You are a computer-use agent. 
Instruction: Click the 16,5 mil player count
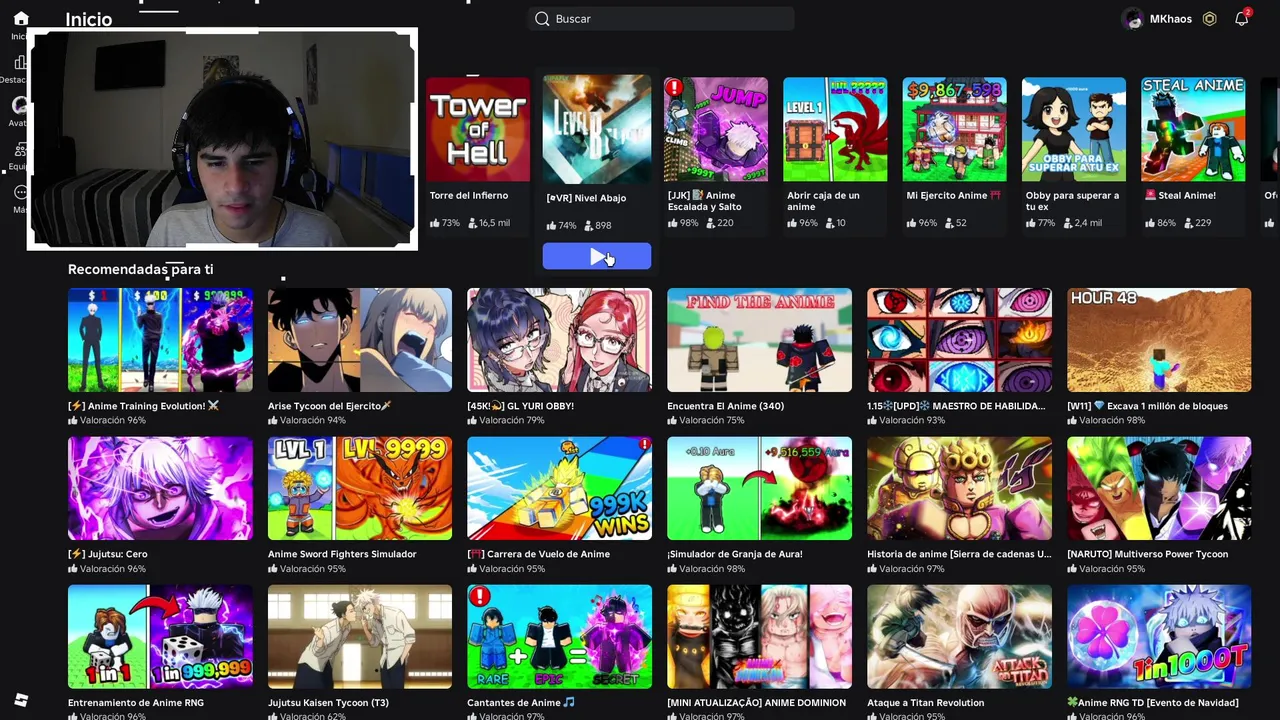488,223
